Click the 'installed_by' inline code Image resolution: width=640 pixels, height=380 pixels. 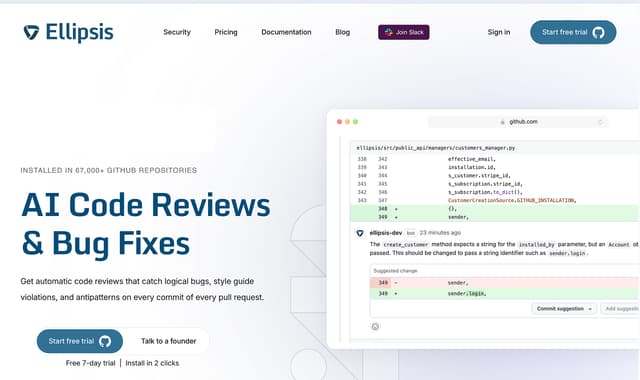pos(536,244)
